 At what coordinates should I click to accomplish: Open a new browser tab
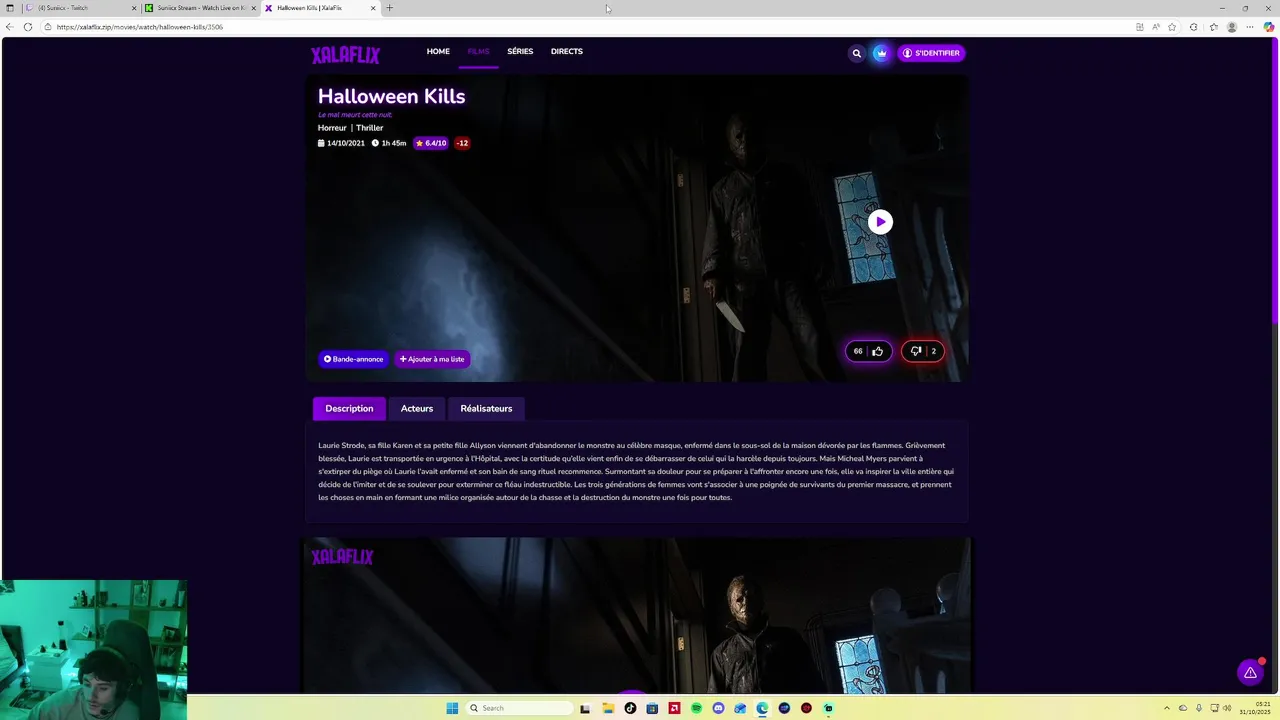pos(390,8)
